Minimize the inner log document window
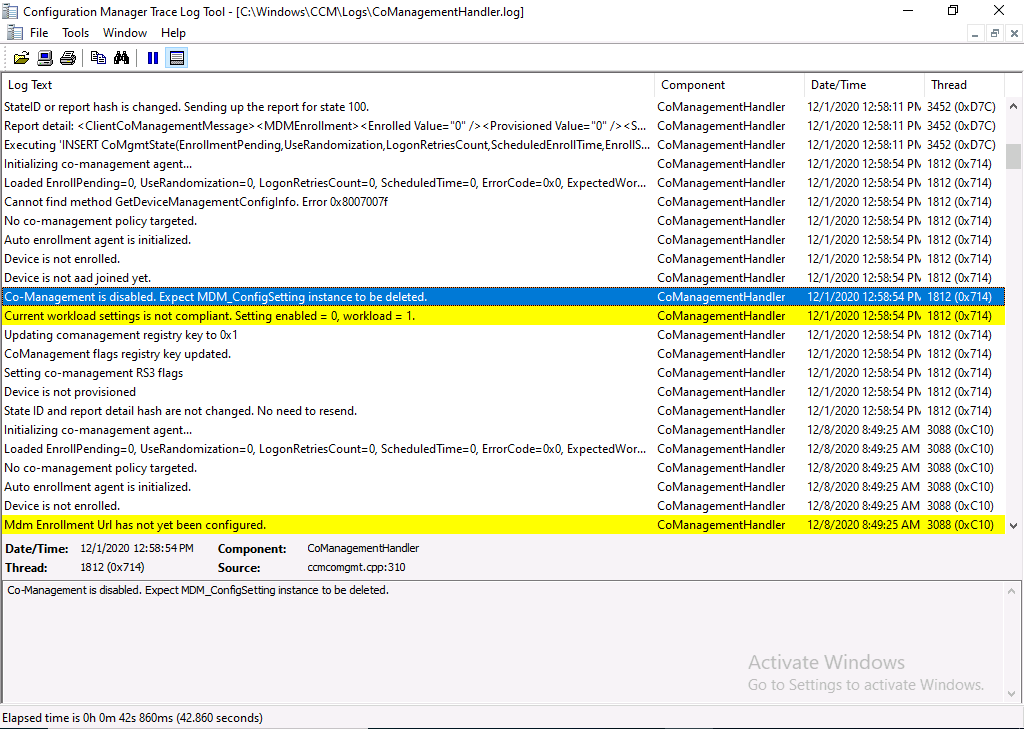This screenshot has width=1024, height=729. [x=975, y=33]
